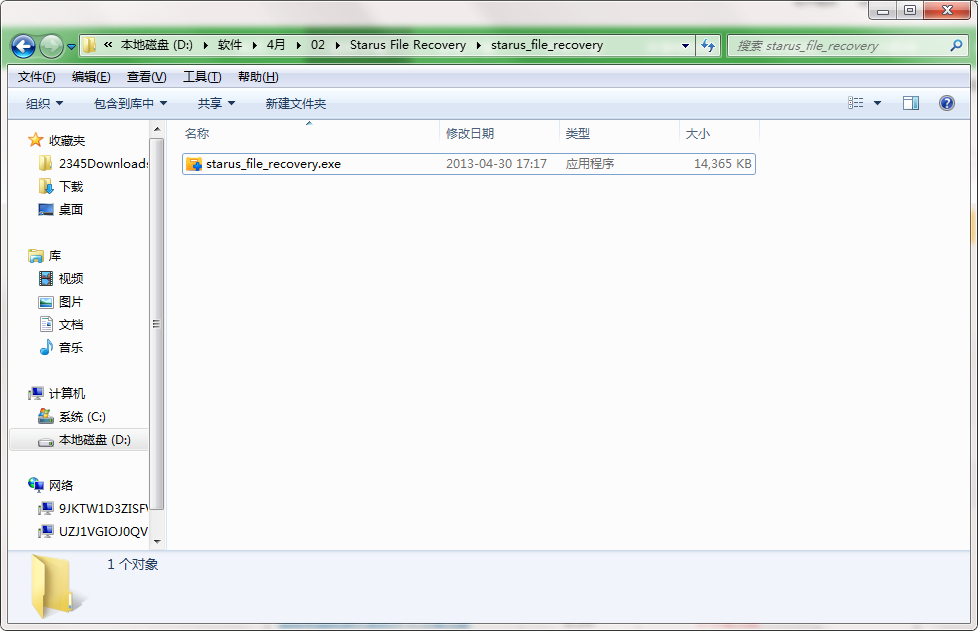This screenshot has width=978, height=631.
Task: Open the 帮助(H) menu
Action: [258, 77]
